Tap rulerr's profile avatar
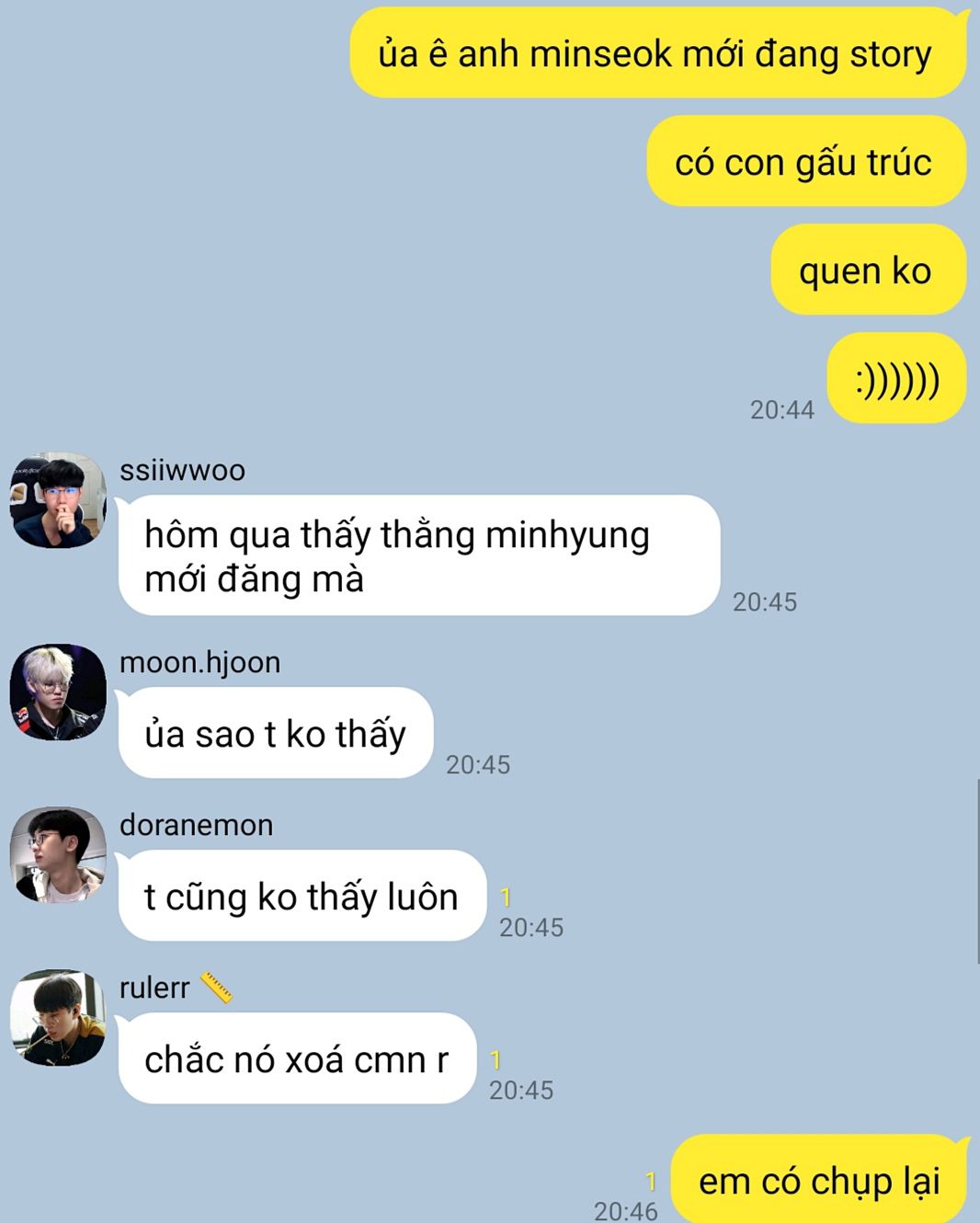This screenshot has height=1223, width=980. [x=58, y=1017]
